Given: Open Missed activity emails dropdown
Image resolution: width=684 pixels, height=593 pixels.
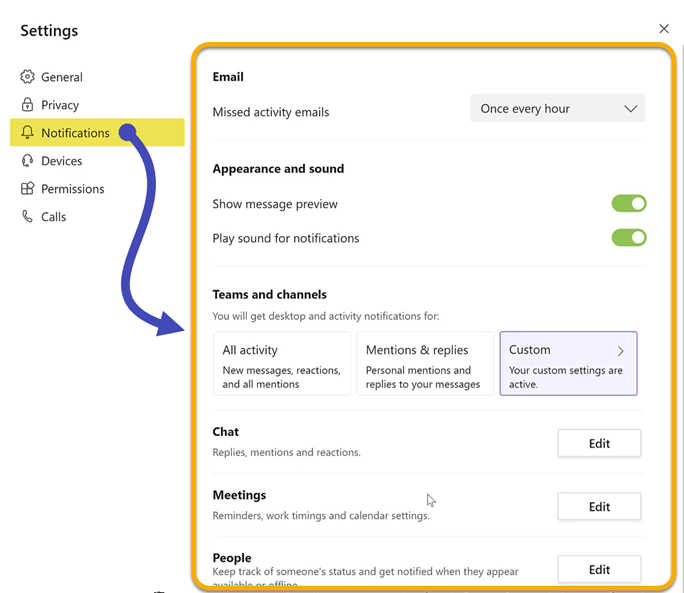Looking at the screenshot, I should (557, 108).
